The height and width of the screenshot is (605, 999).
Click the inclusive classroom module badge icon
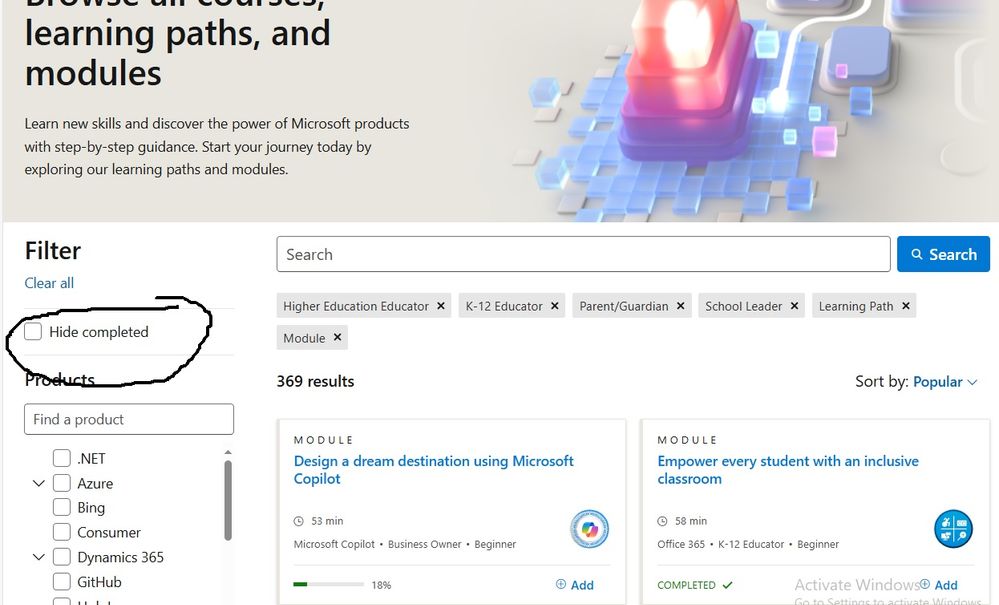point(953,529)
